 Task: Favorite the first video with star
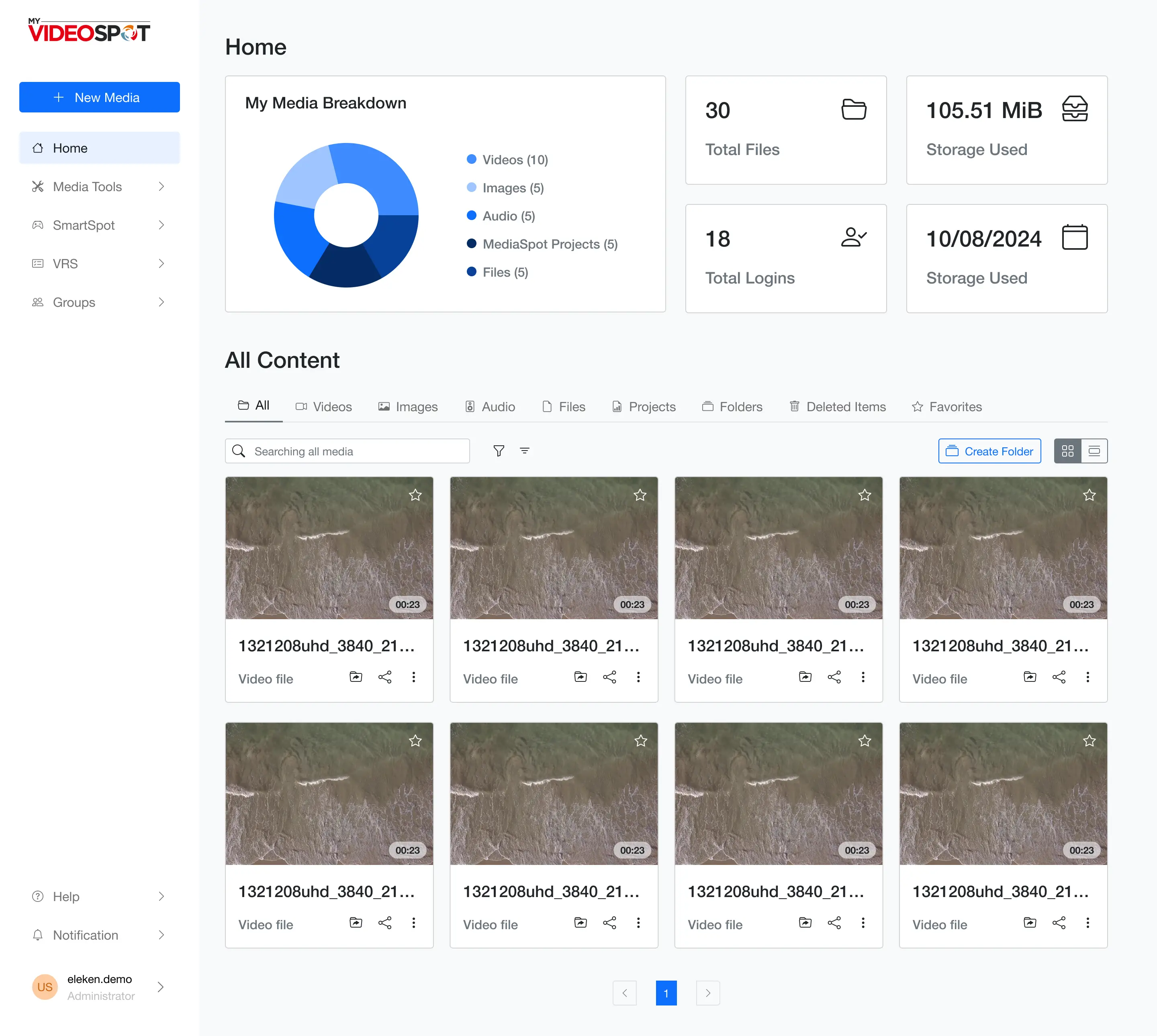415,495
